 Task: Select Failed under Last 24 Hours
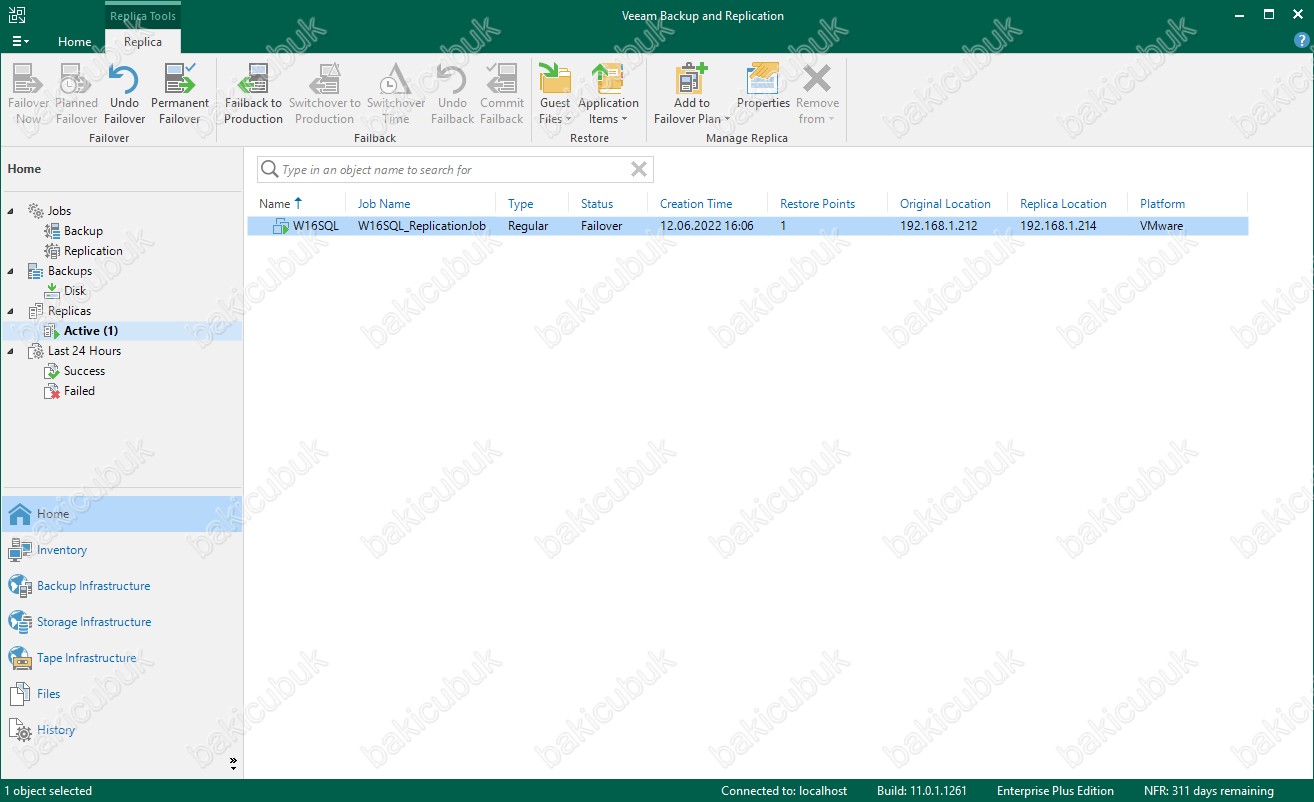point(79,391)
